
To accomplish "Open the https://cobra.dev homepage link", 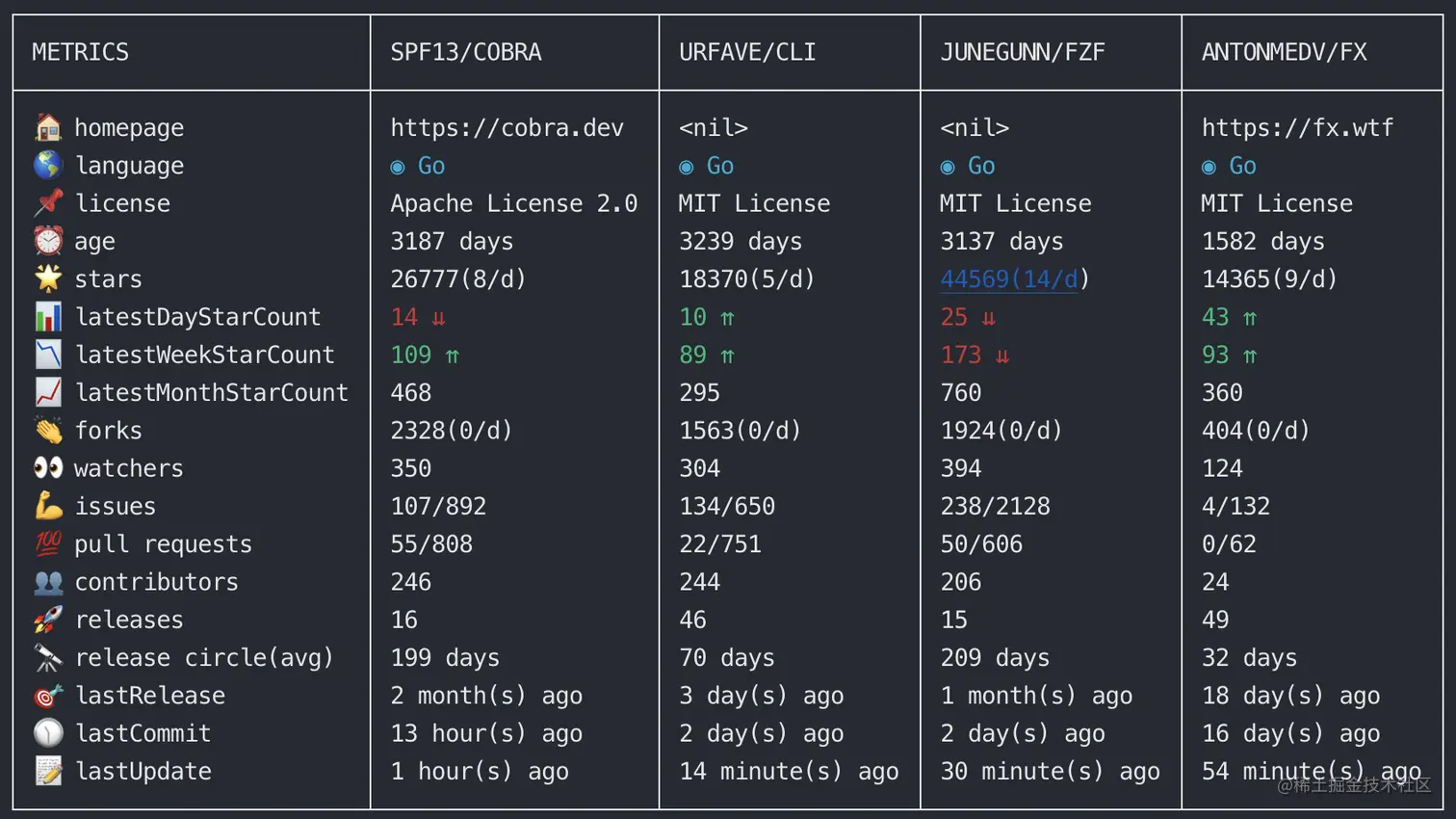I will tap(507, 128).
